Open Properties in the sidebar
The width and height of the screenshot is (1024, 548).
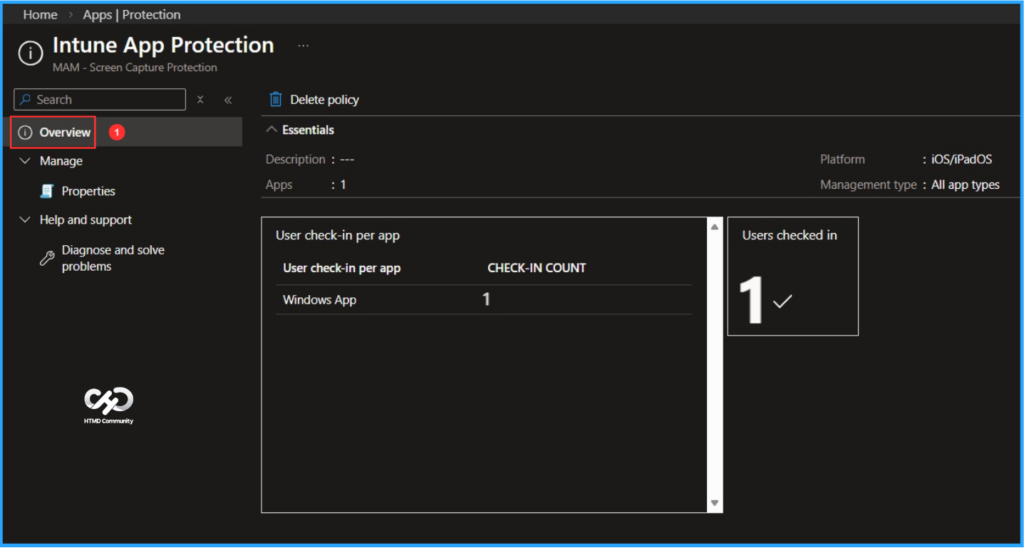pyautogui.click(x=88, y=191)
